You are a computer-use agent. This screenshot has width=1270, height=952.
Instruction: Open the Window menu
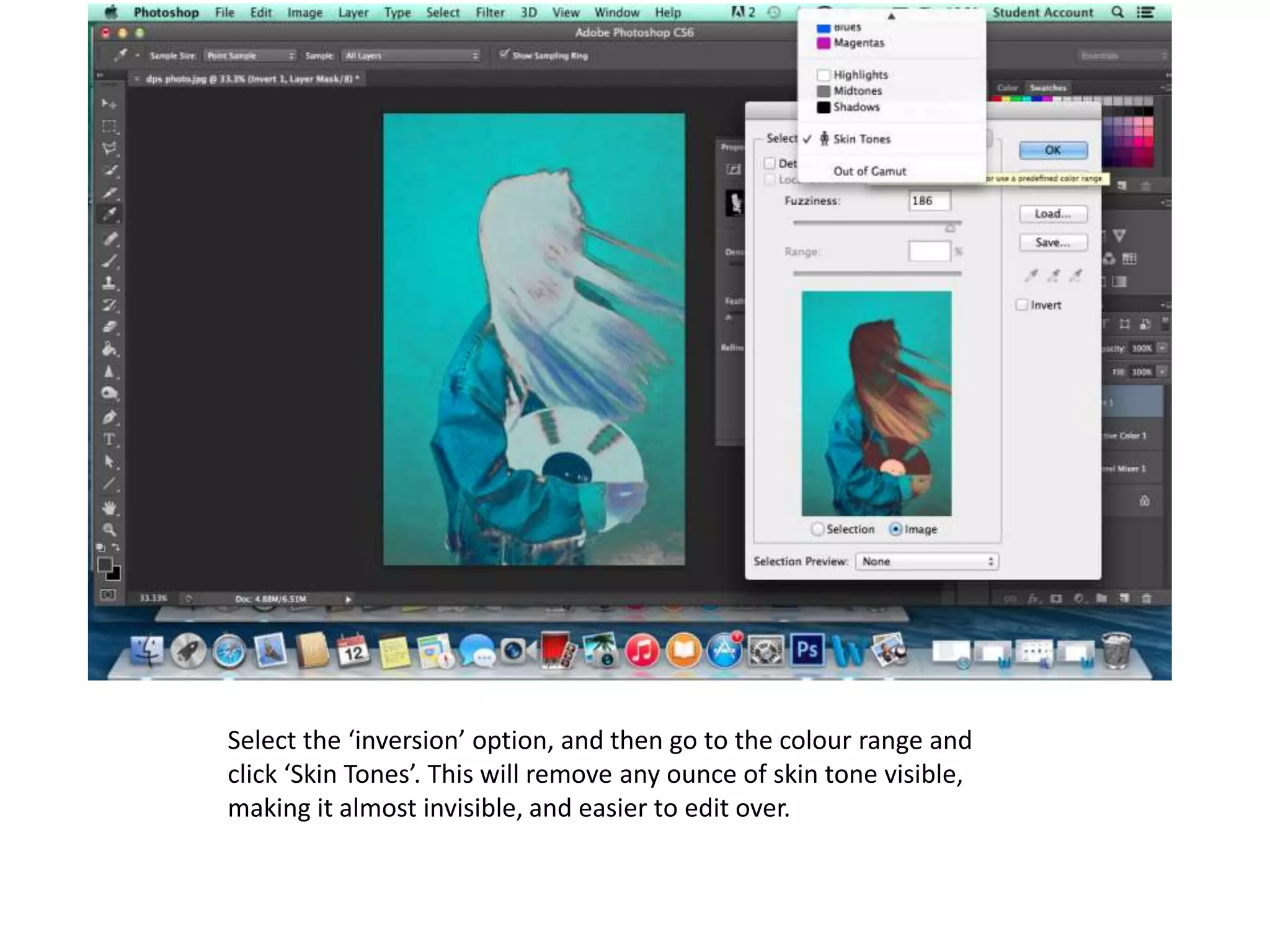point(616,12)
